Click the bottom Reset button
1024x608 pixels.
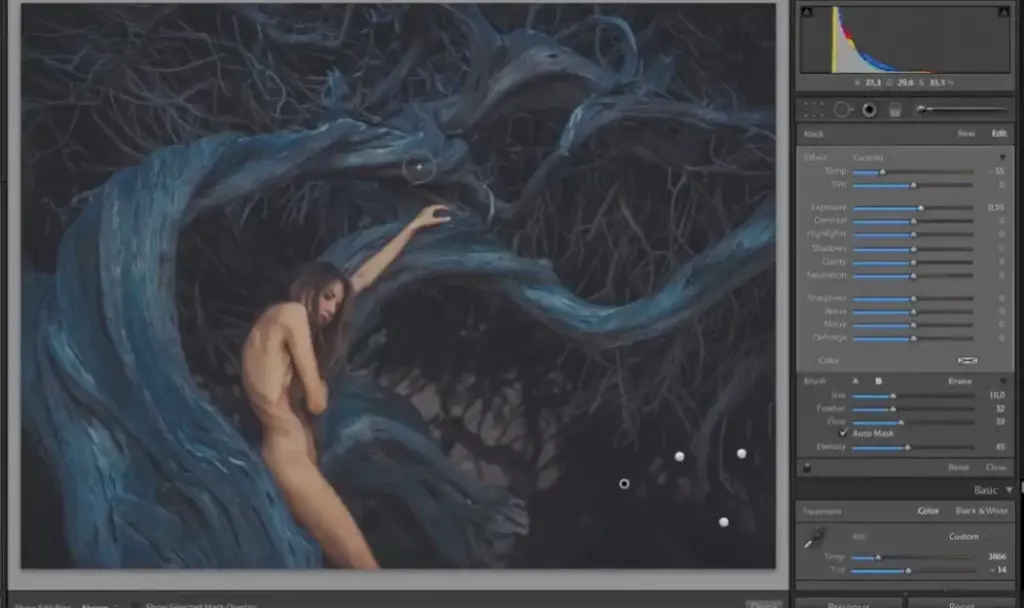(961, 604)
